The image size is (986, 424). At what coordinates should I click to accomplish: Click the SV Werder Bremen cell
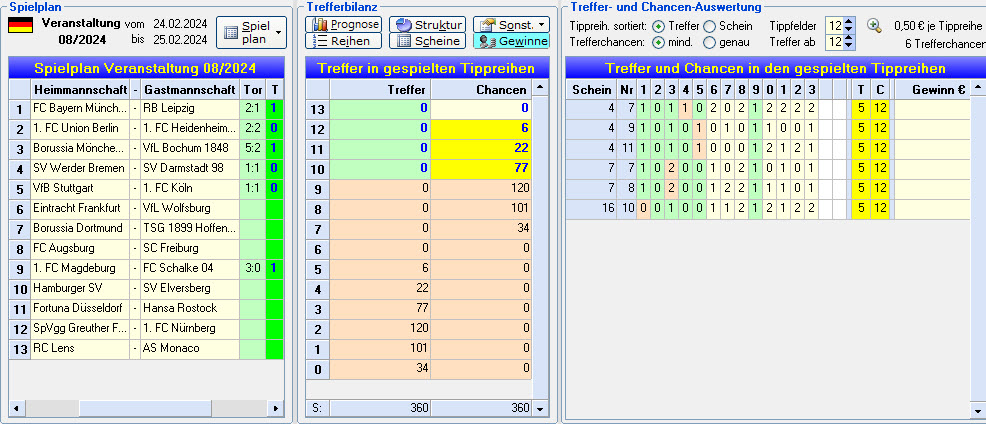pyautogui.click(x=80, y=169)
